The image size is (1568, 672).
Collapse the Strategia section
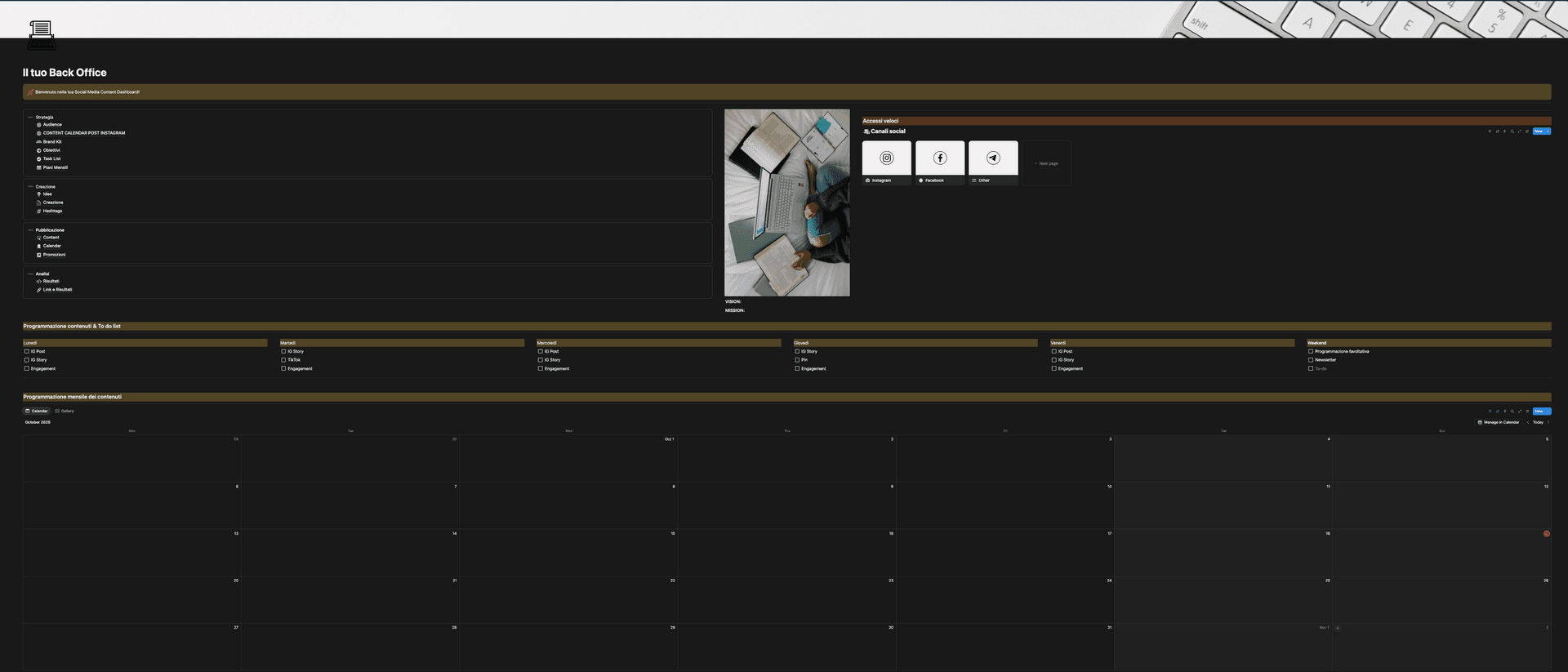click(31, 118)
